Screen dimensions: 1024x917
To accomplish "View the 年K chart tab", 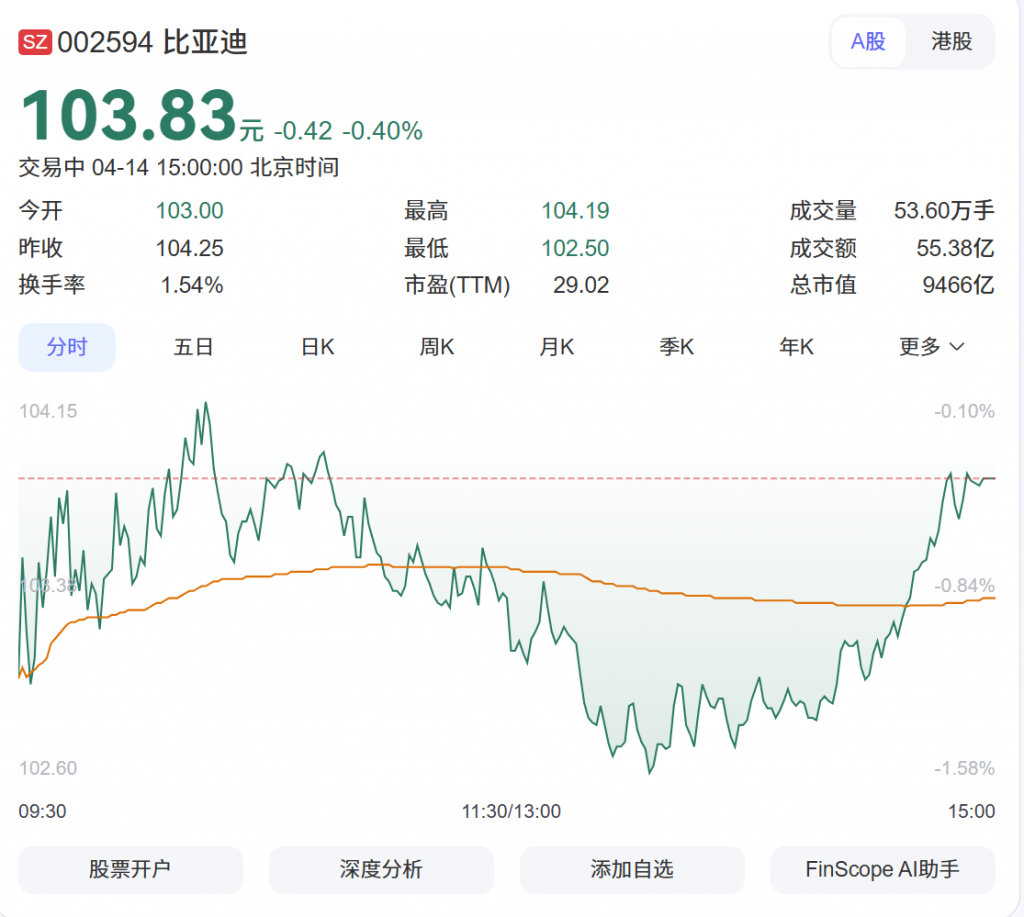I will [797, 347].
